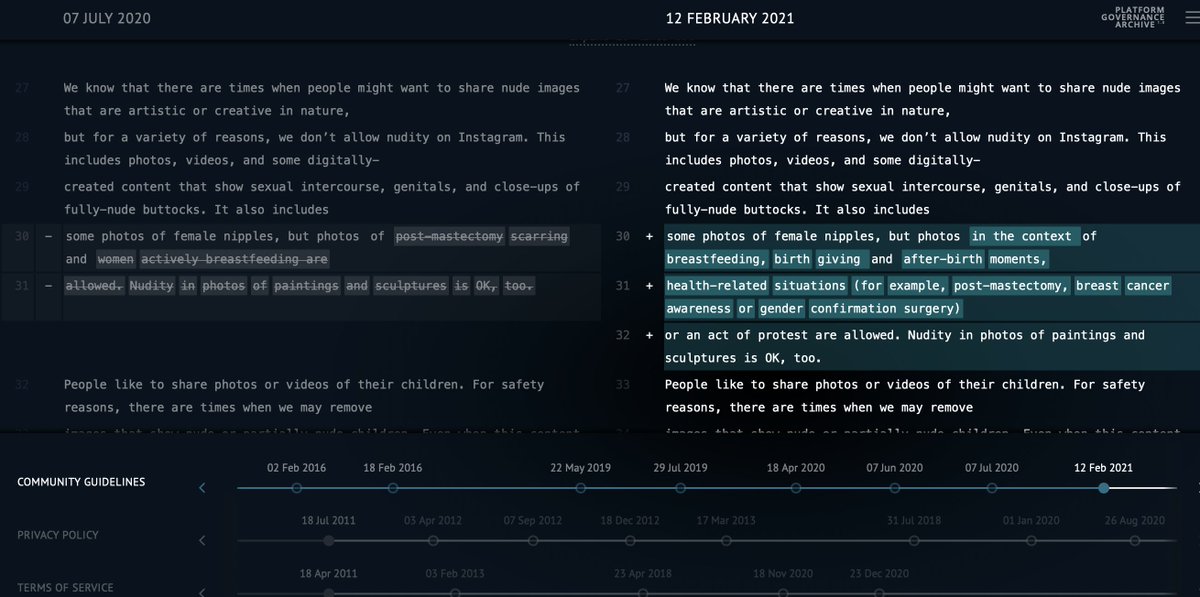This screenshot has height=597, width=1200.
Task: Select 01 Jan 2020 Privacy Policy marker
Action: pyautogui.click(x=1032, y=541)
